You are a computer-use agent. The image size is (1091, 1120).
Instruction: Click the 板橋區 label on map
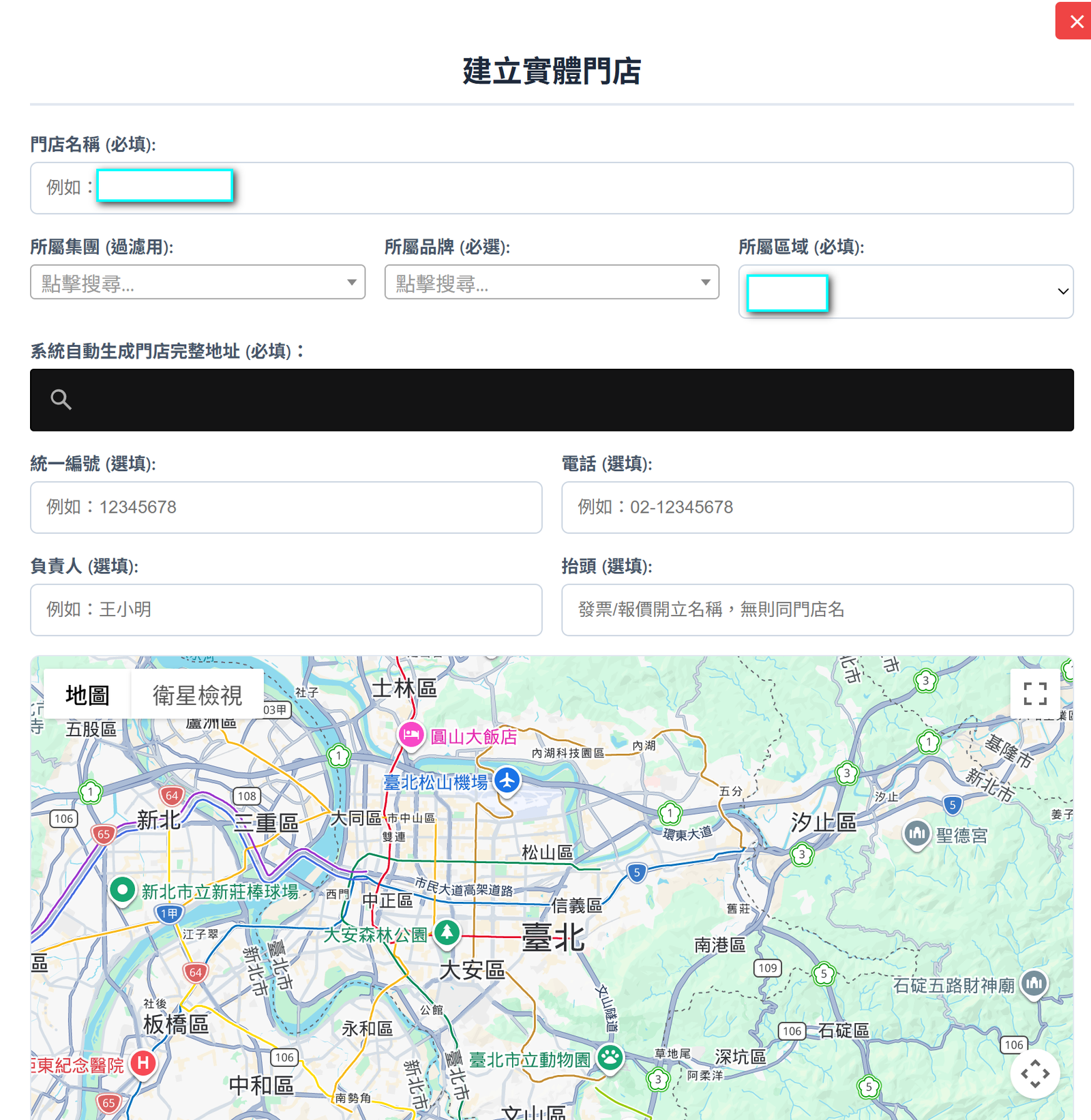pyautogui.click(x=176, y=1025)
